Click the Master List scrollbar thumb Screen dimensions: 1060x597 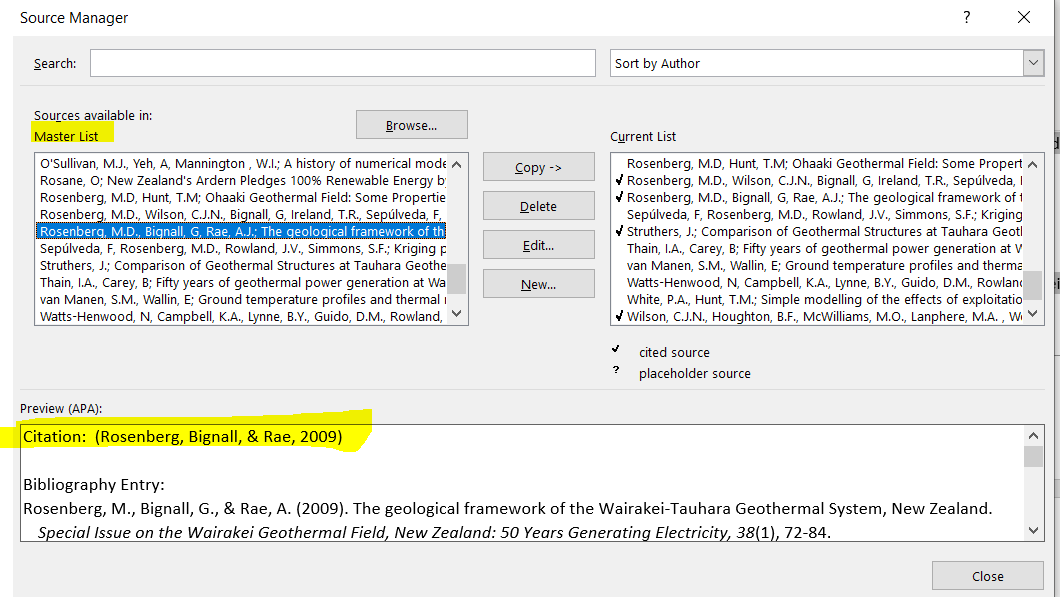pos(457,279)
